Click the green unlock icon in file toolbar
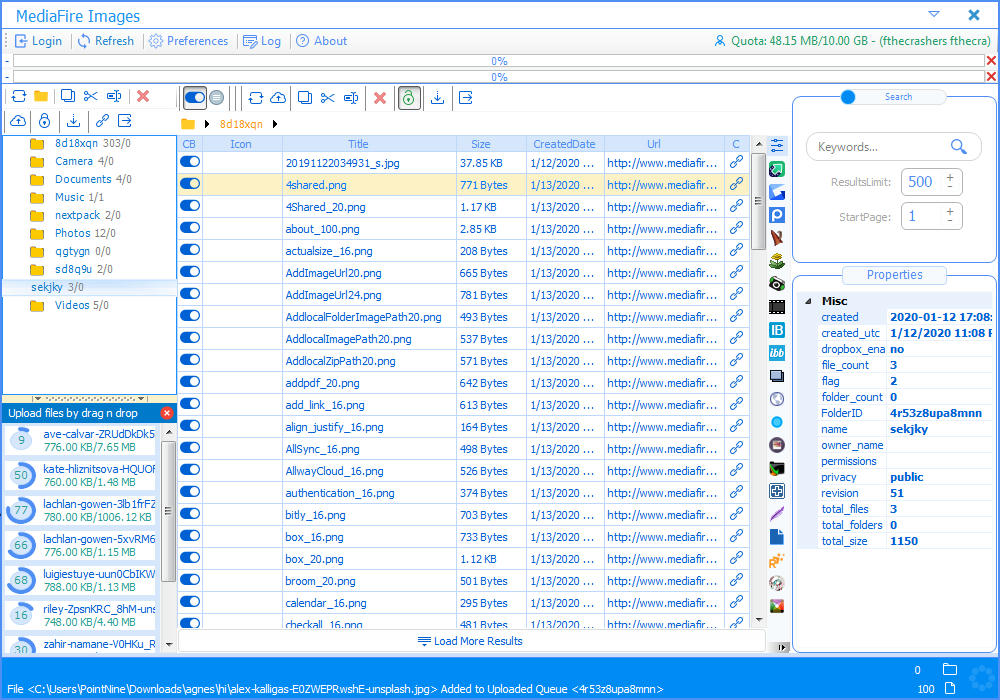 409,97
